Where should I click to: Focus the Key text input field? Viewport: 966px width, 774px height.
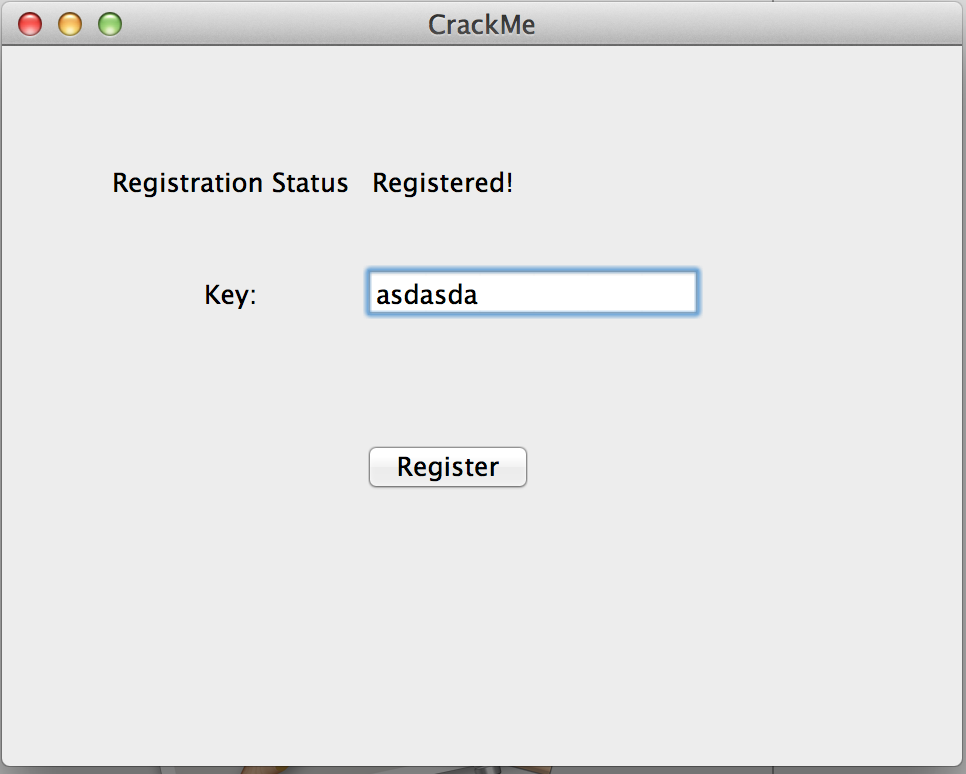coord(533,293)
